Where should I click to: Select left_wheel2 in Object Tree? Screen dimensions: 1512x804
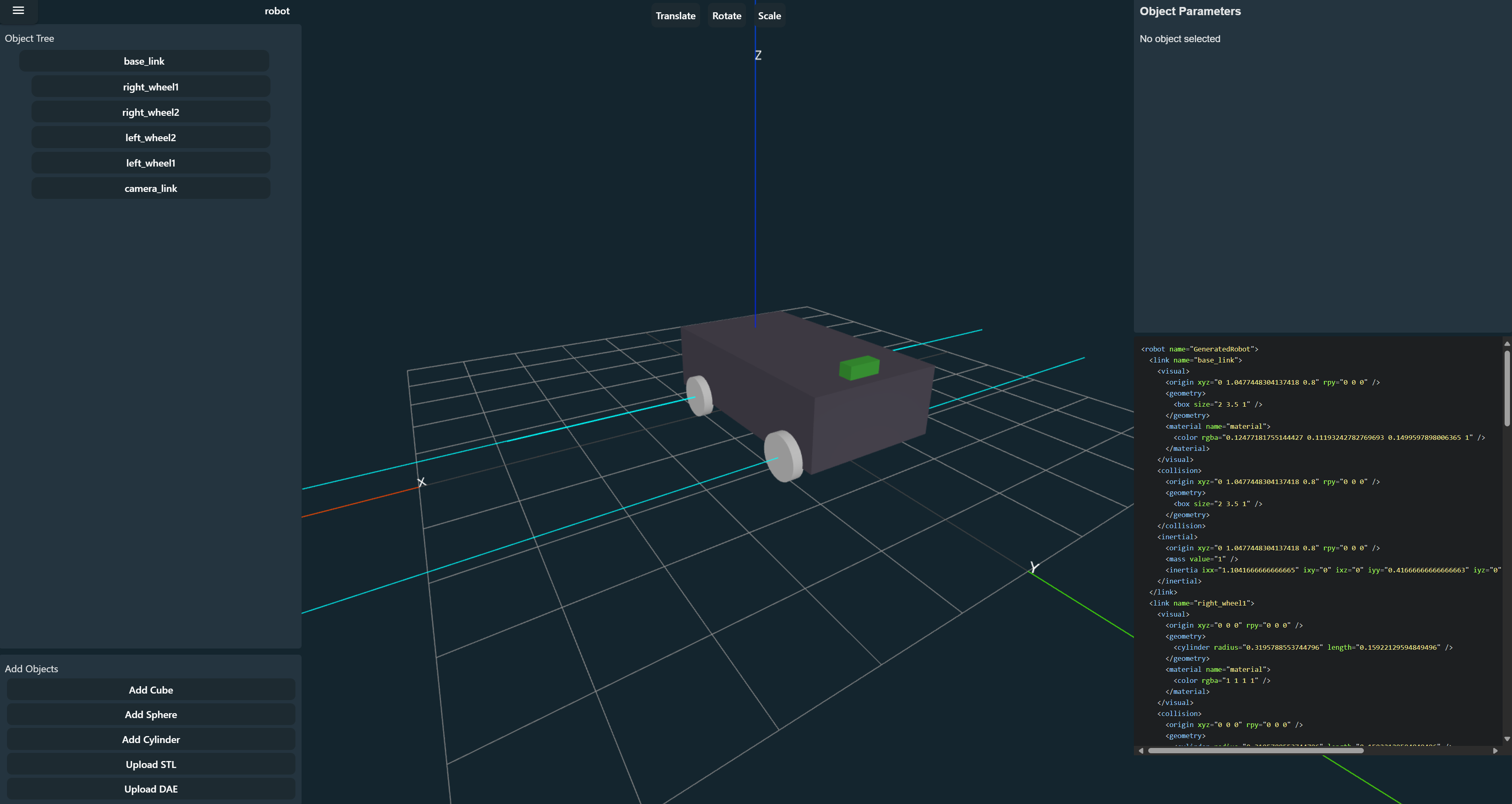click(x=150, y=137)
